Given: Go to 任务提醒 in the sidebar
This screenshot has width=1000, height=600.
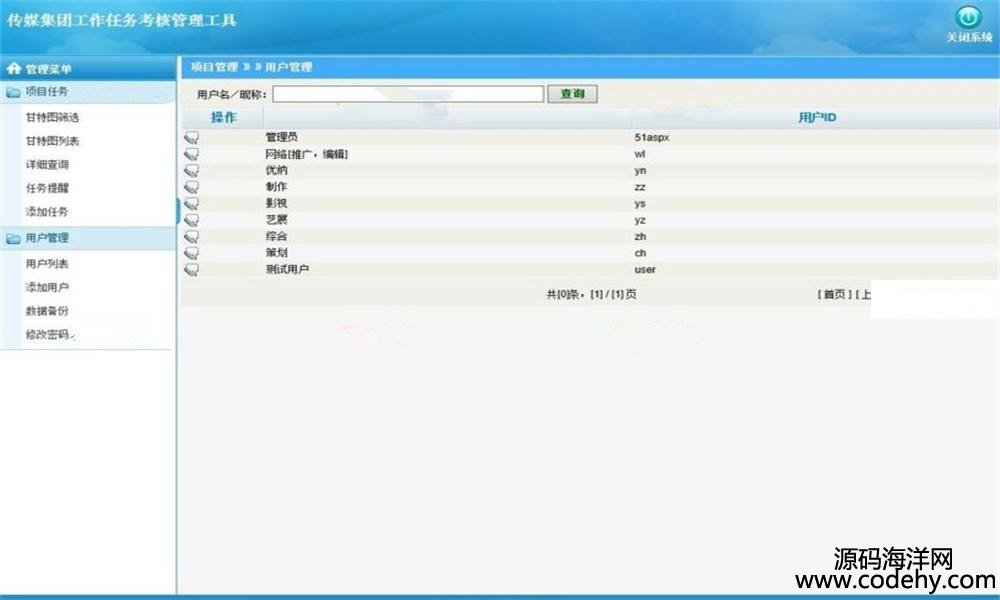Looking at the screenshot, I should click(x=47, y=188).
